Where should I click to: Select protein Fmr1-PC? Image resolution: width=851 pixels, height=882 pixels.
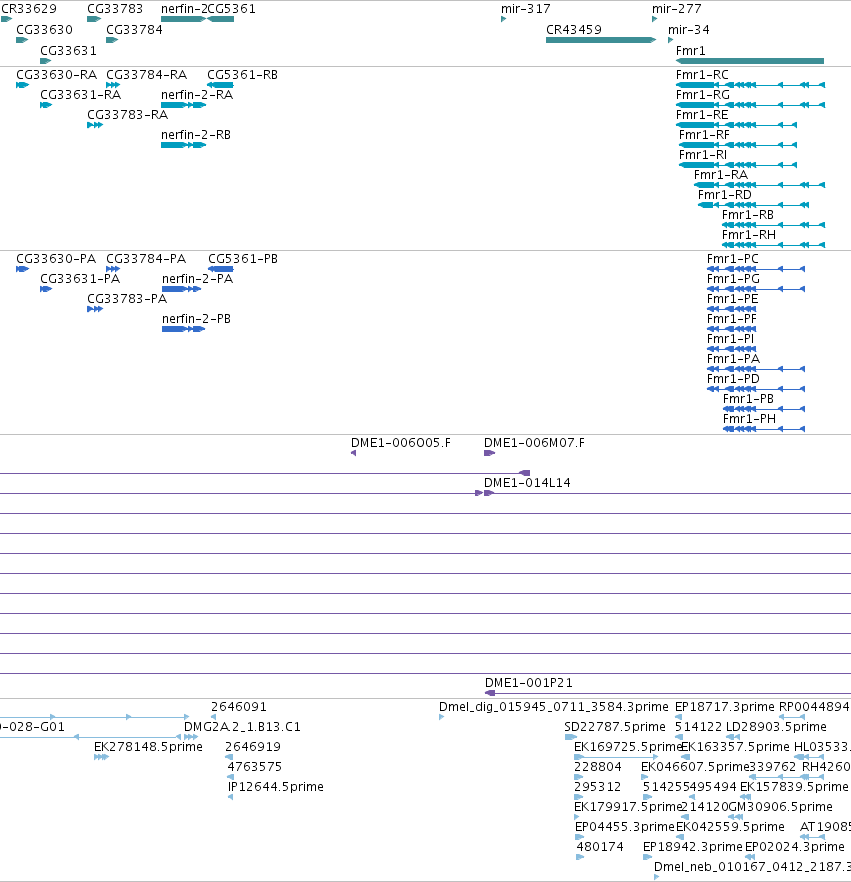pos(756,269)
